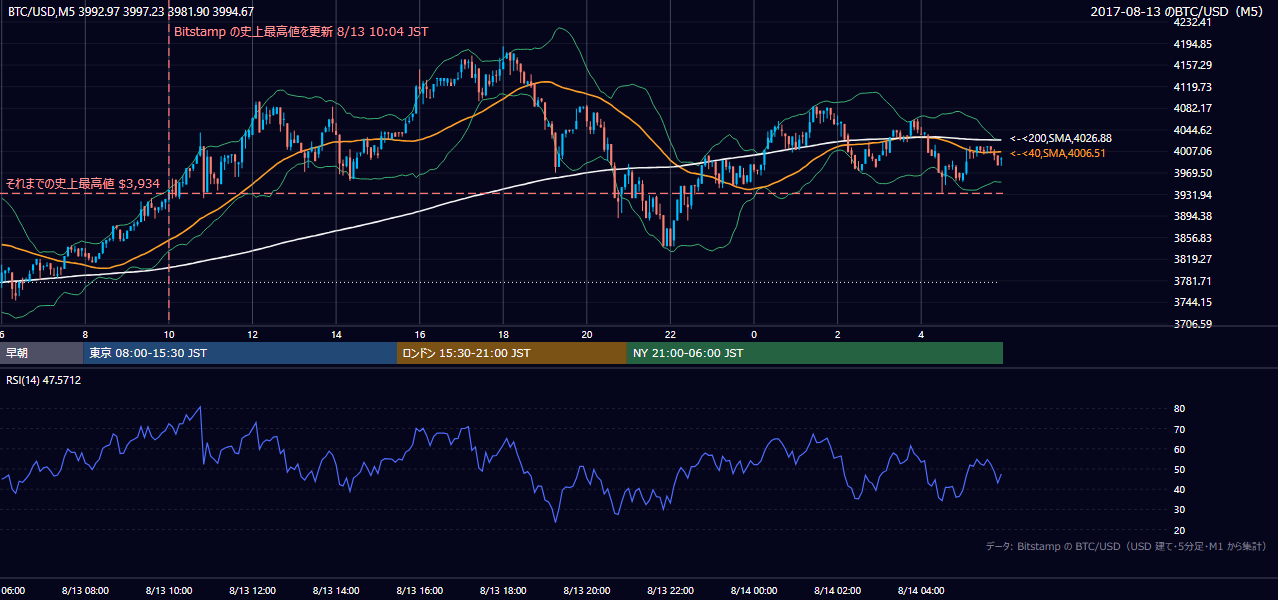
Task: Select RSI scale level 70
Action: click(x=1179, y=429)
